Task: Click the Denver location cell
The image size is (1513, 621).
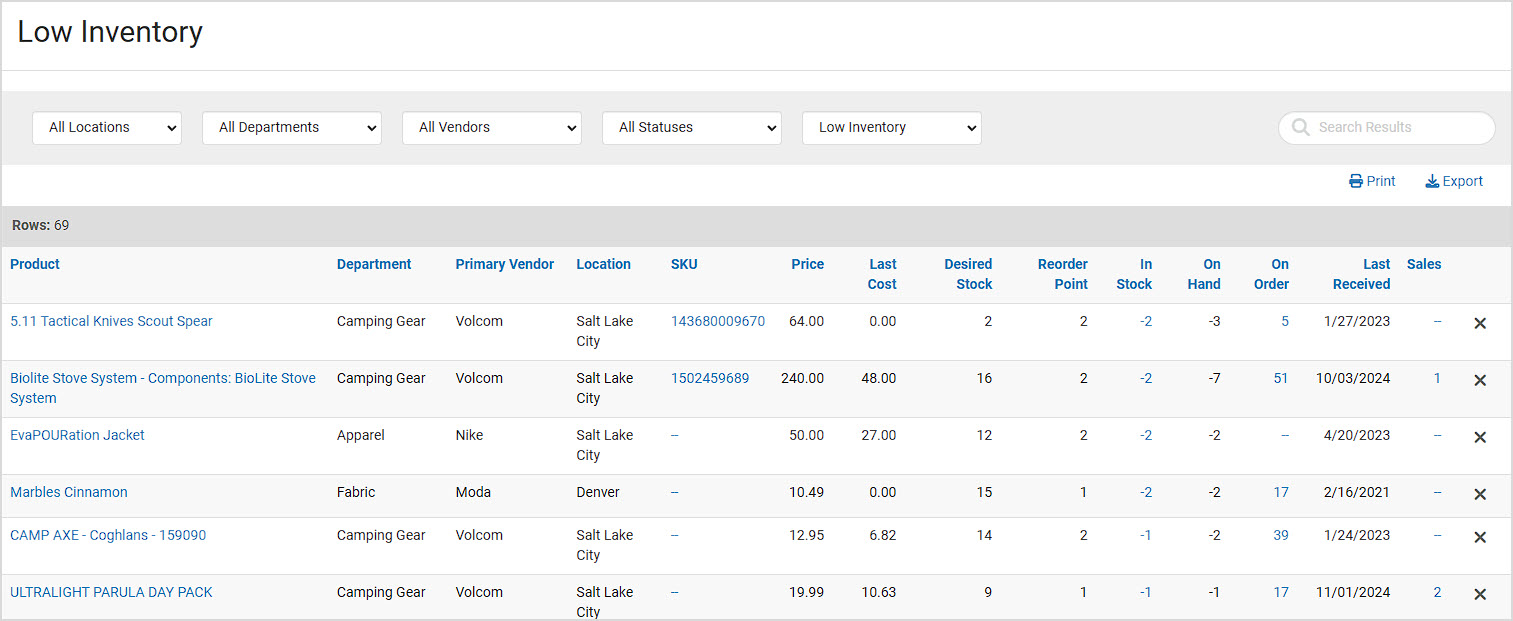Action: pyautogui.click(x=598, y=492)
